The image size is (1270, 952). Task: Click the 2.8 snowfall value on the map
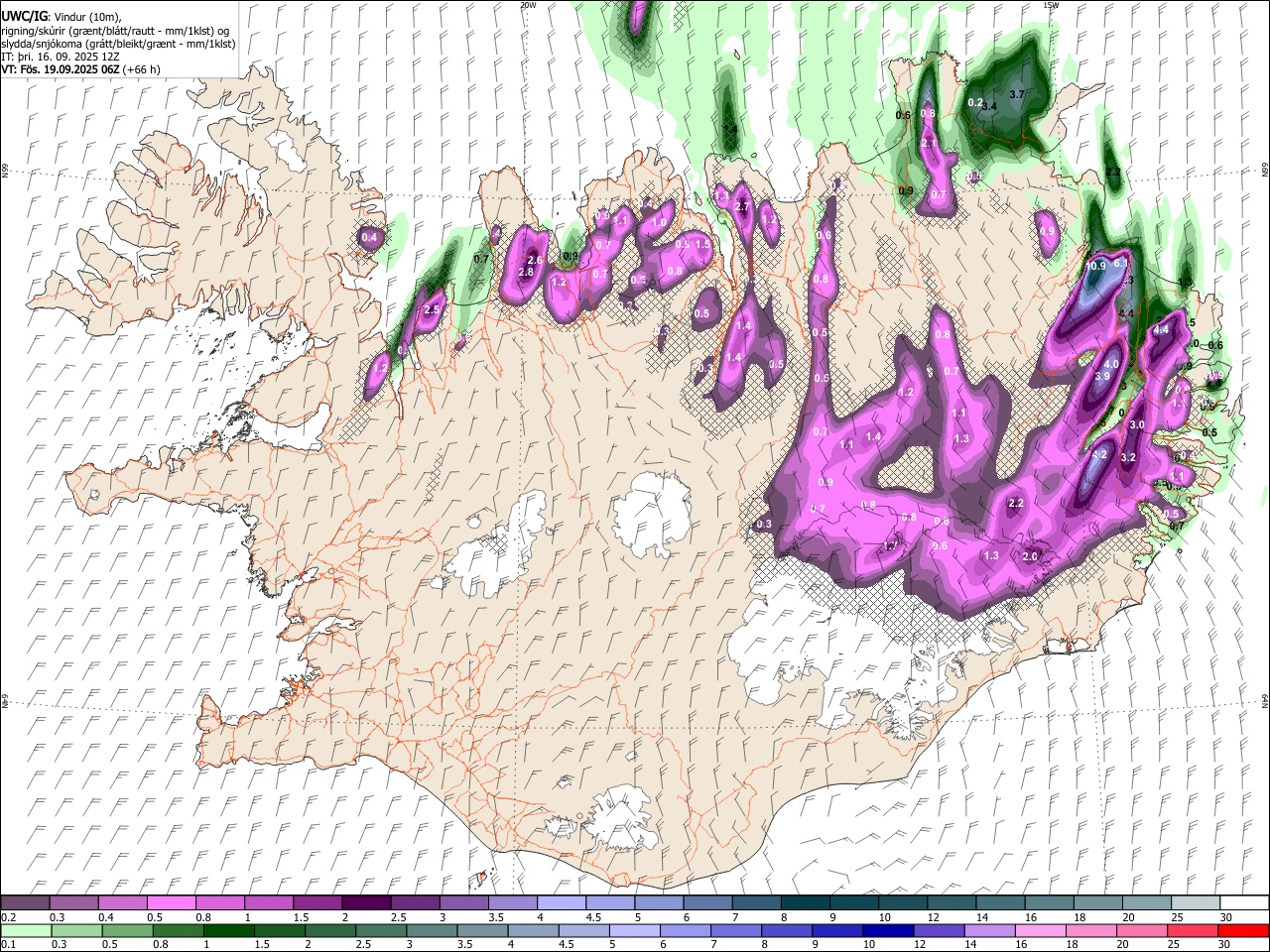527,272
